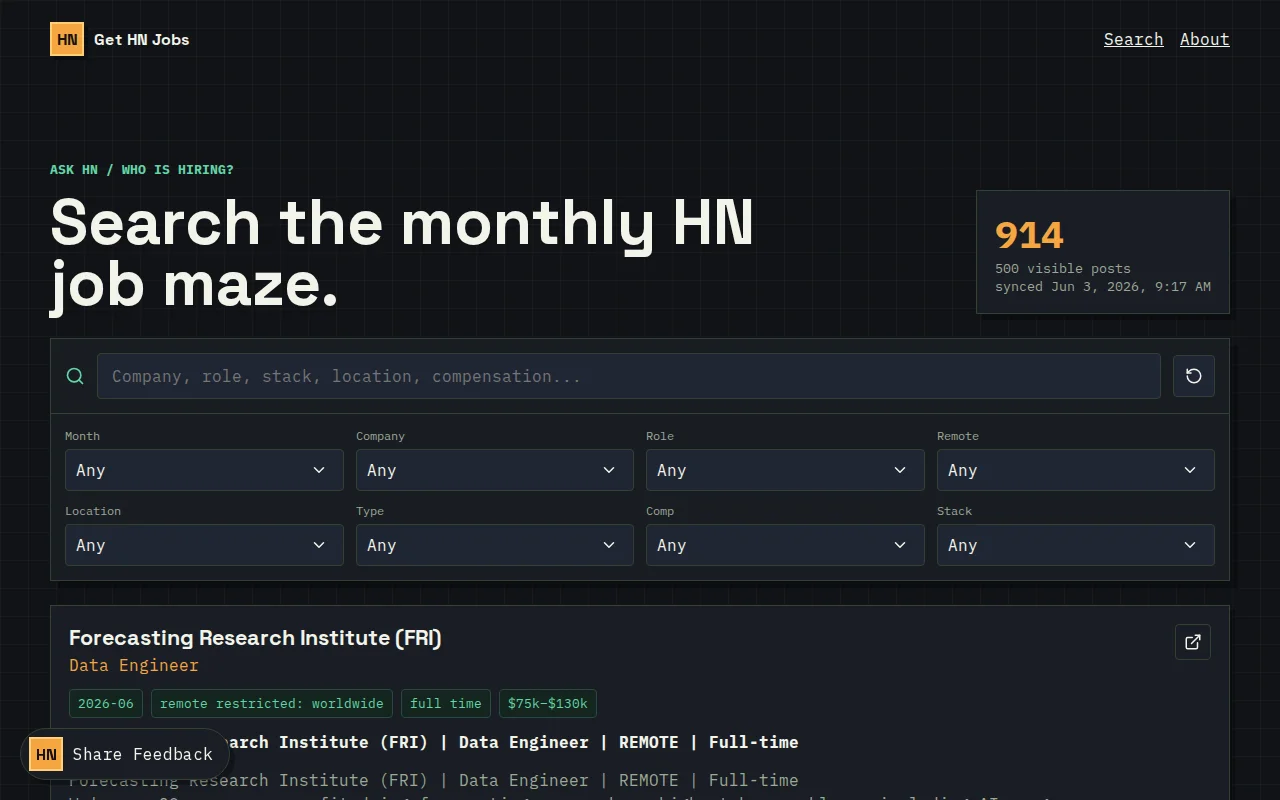Expand the Role filter dropdown
This screenshot has width=1280, height=800.
click(x=785, y=470)
